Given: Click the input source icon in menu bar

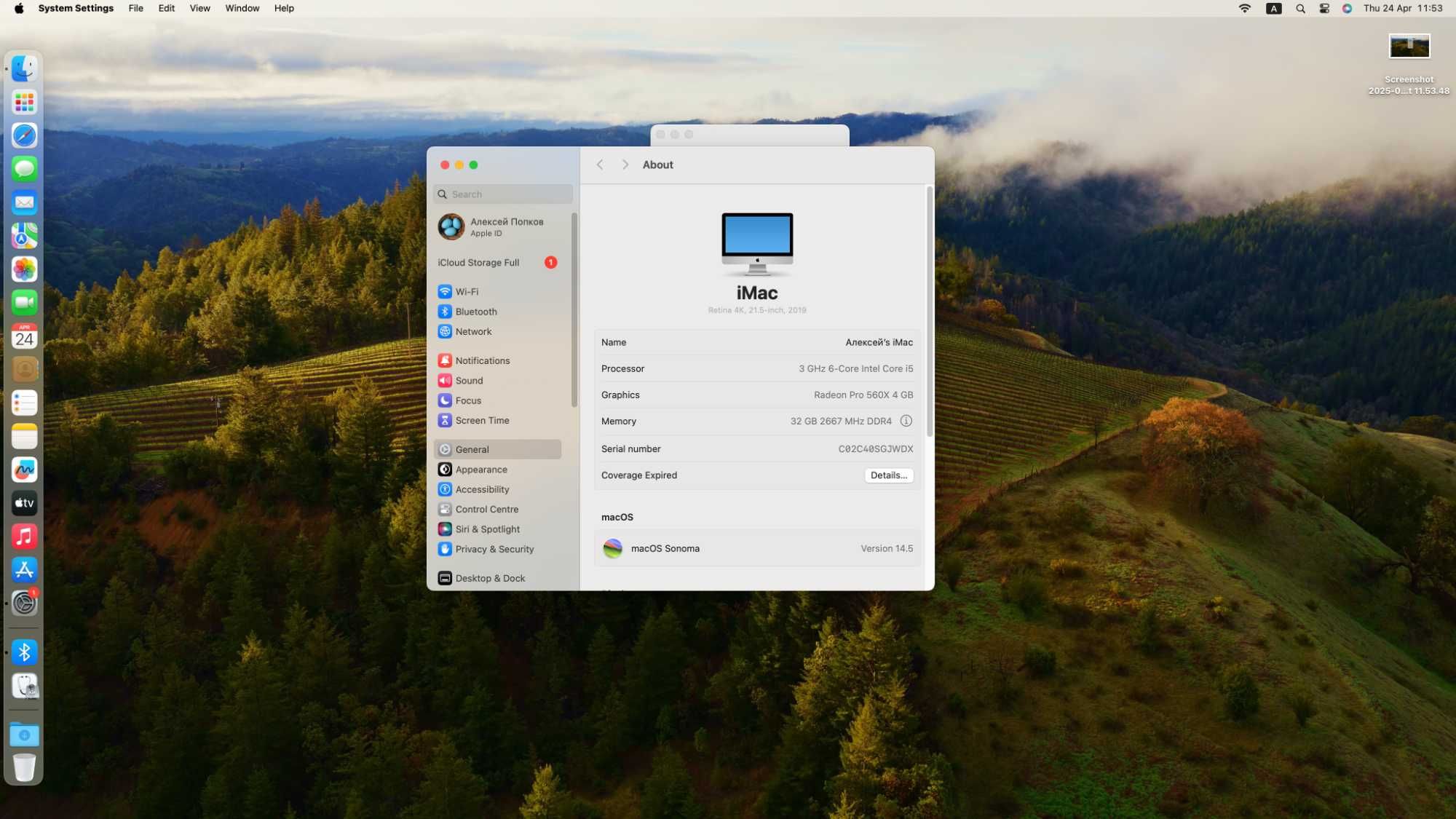Looking at the screenshot, I should [x=1273, y=9].
